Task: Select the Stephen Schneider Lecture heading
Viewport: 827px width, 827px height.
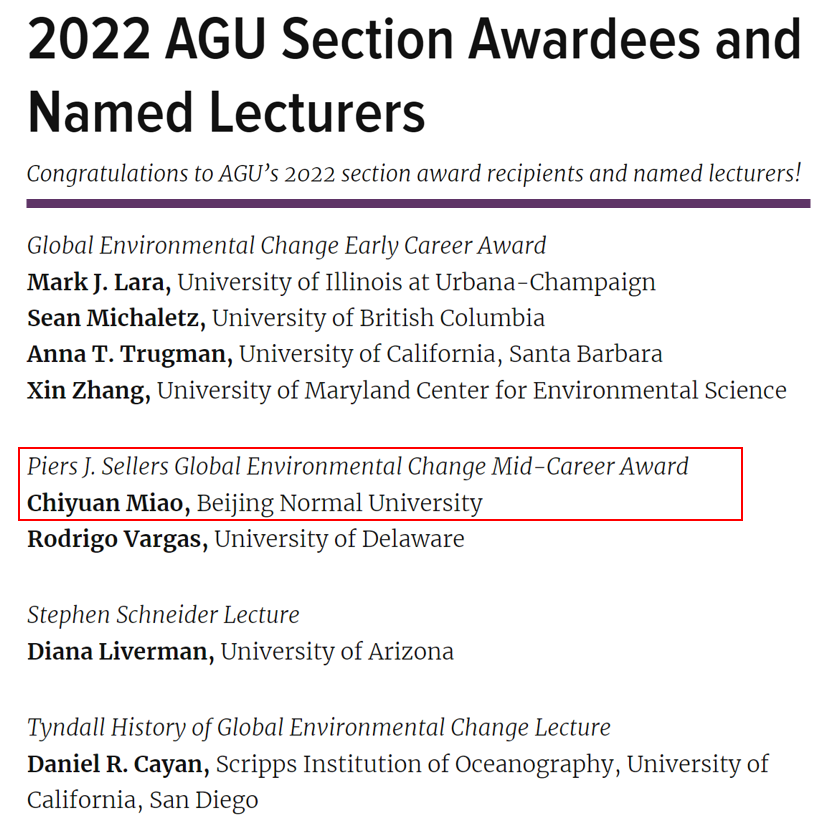Action: (x=163, y=614)
